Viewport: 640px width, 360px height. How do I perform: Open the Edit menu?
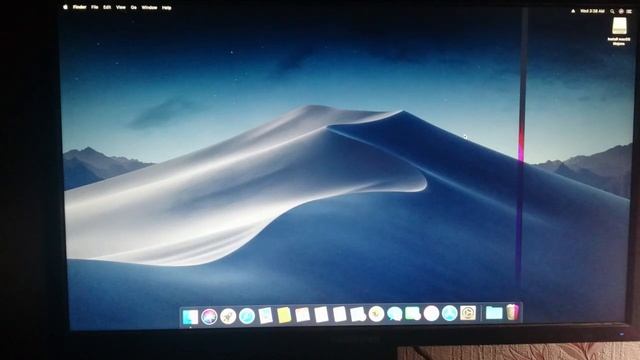107,7
